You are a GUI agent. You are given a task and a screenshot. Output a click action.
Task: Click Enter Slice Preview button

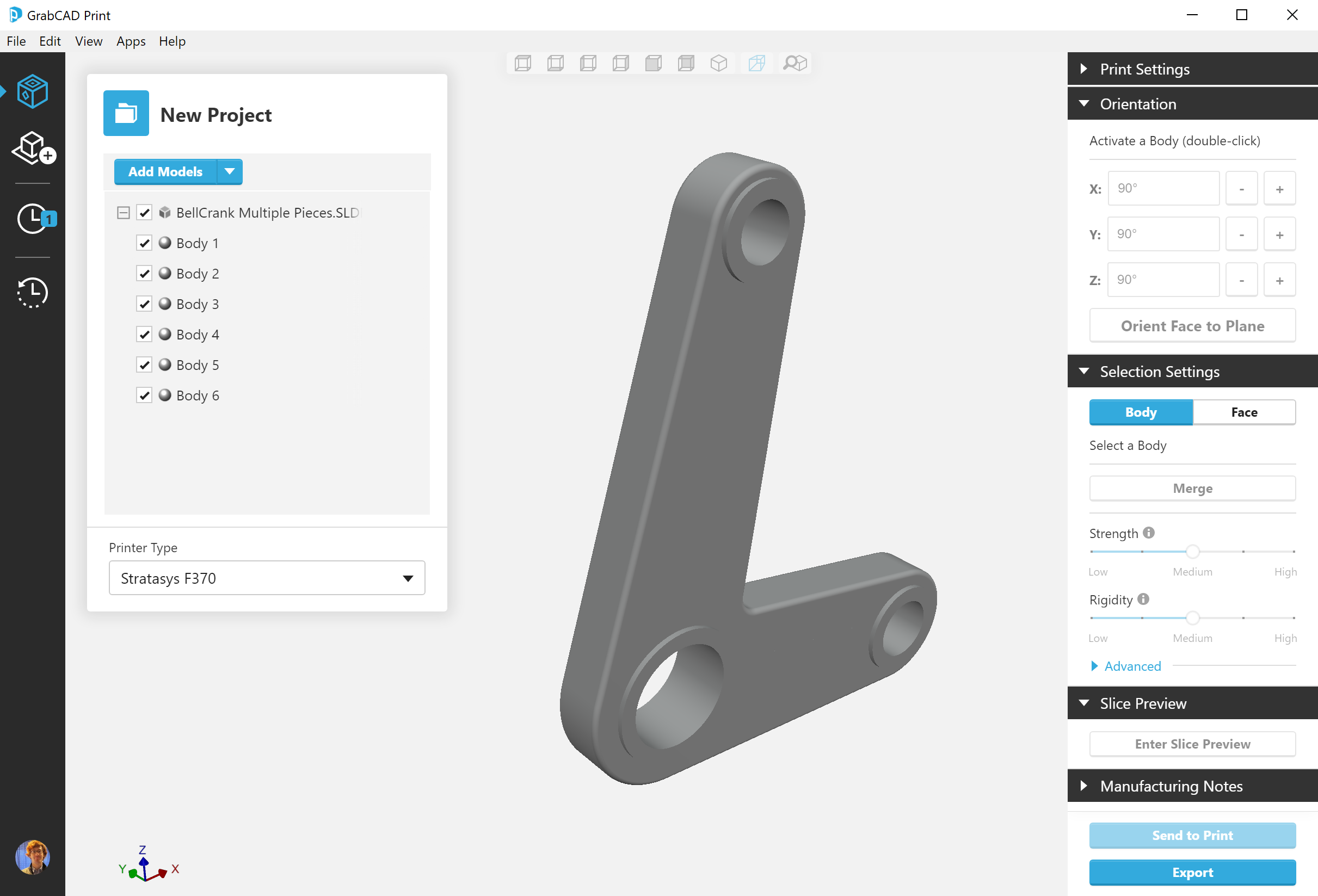(x=1192, y=744)
